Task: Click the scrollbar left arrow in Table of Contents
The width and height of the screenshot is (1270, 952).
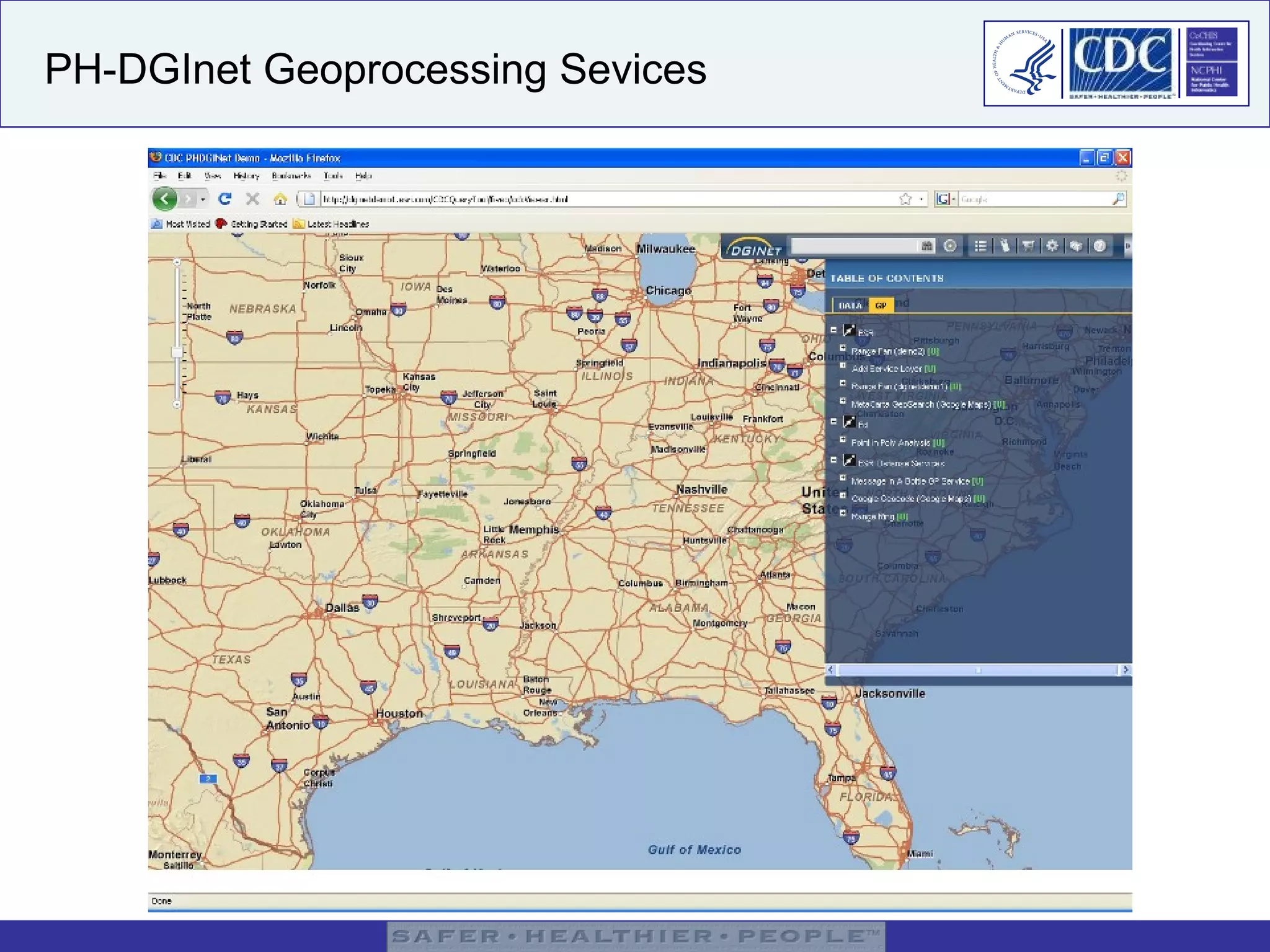Action: (x=831, y=670)
